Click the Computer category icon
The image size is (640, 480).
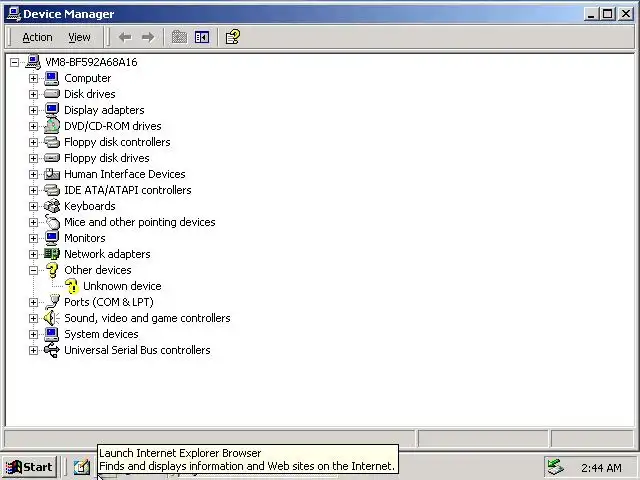(x=52, y=78)
